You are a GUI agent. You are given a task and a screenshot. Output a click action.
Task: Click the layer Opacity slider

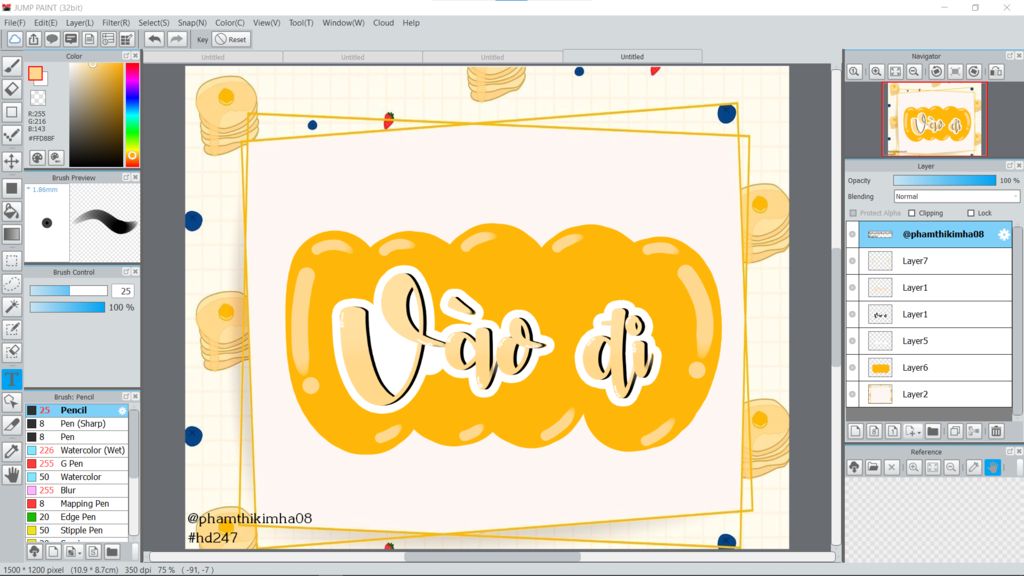coord(944,180)
